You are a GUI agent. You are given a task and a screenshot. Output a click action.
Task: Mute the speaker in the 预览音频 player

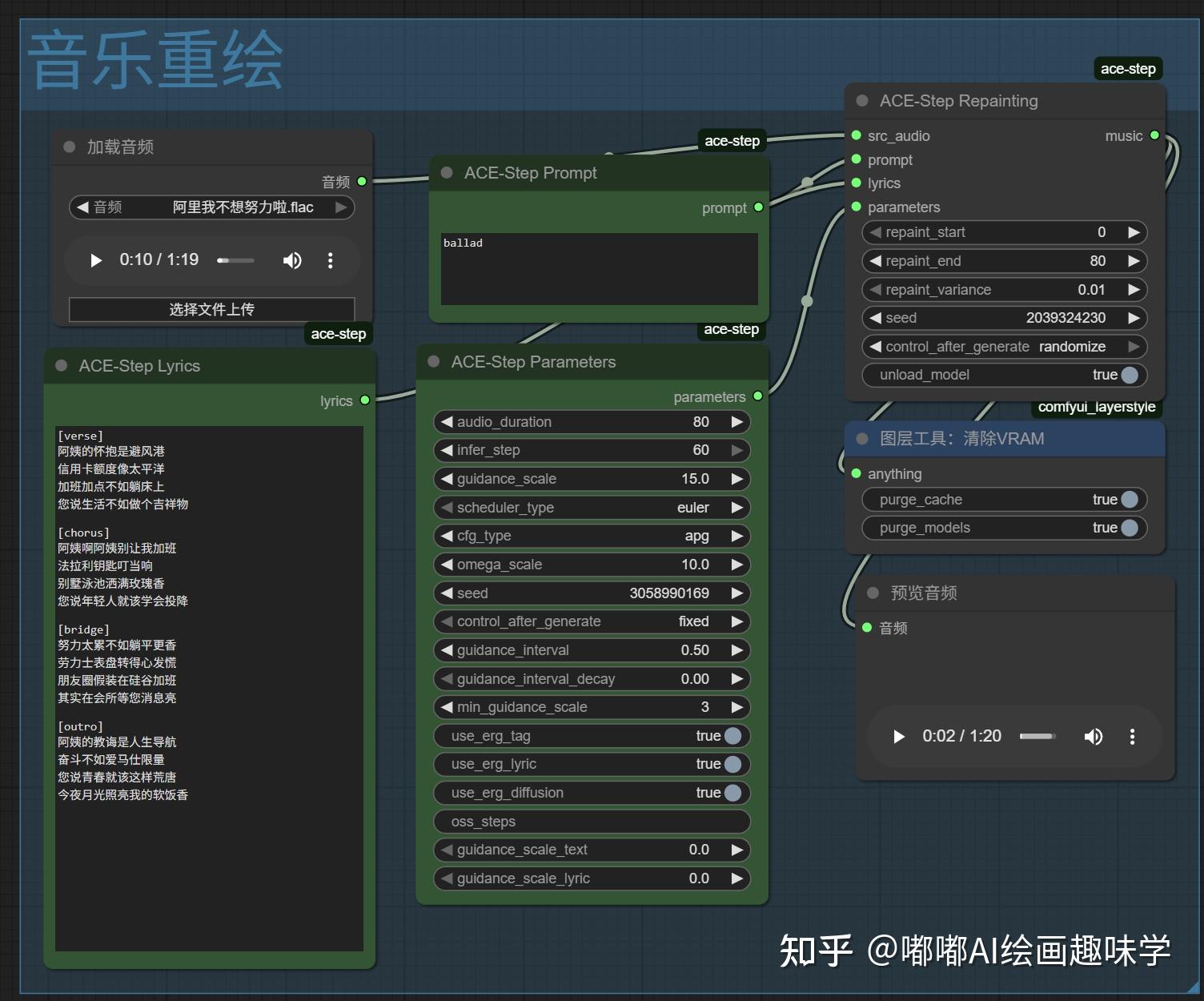click(x=1094, y=736)
